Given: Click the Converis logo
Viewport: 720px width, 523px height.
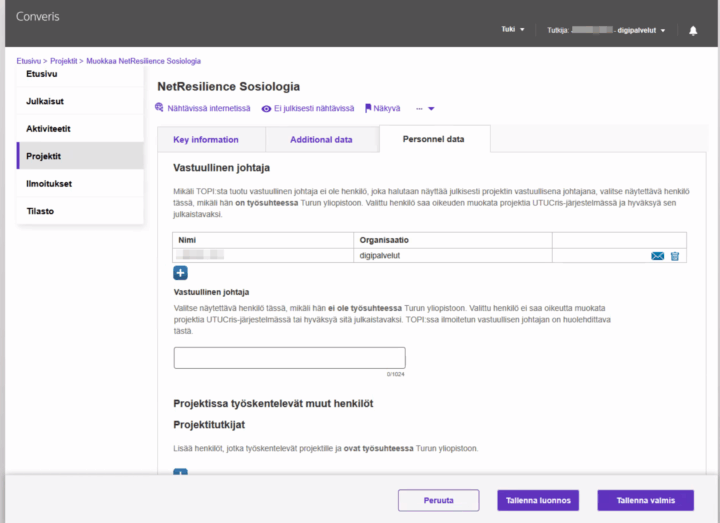Looking at the screenshot, I should [x=38, y=17].
